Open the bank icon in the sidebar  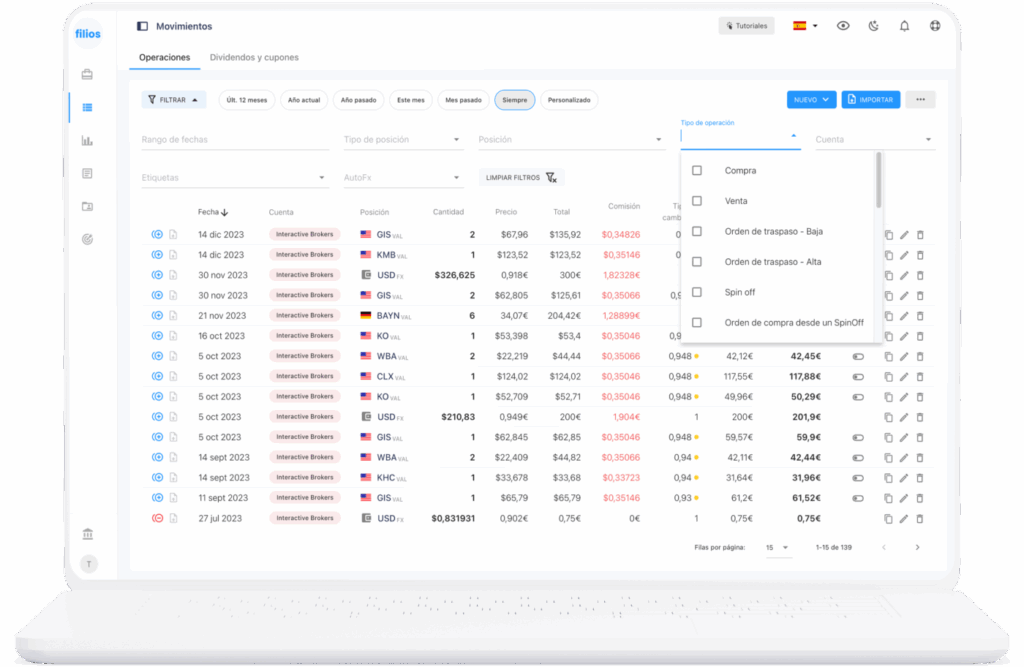point(88,533)
